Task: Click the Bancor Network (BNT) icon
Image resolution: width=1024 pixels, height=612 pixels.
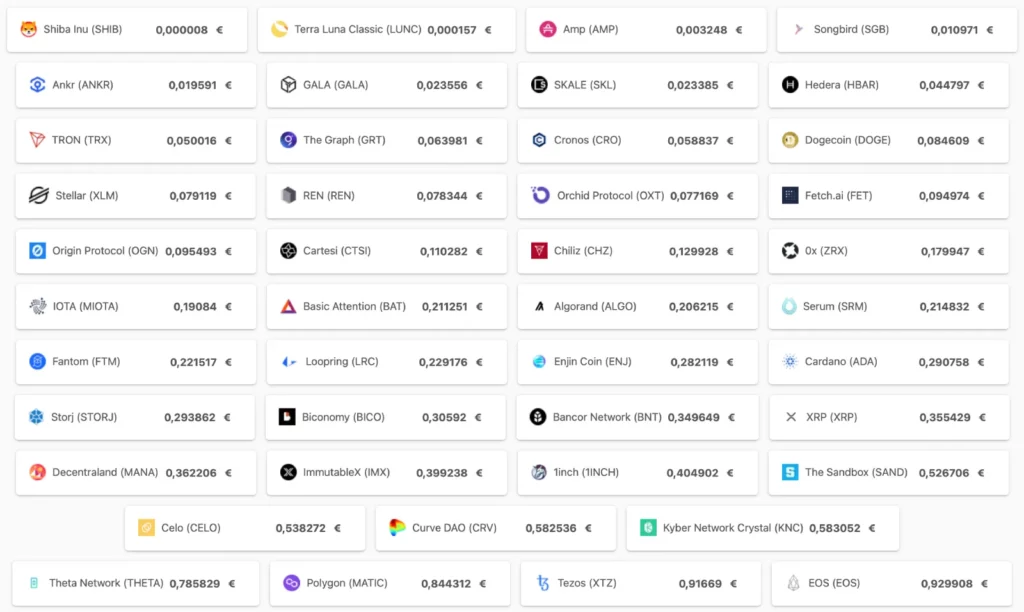Action: coord(537,417)
